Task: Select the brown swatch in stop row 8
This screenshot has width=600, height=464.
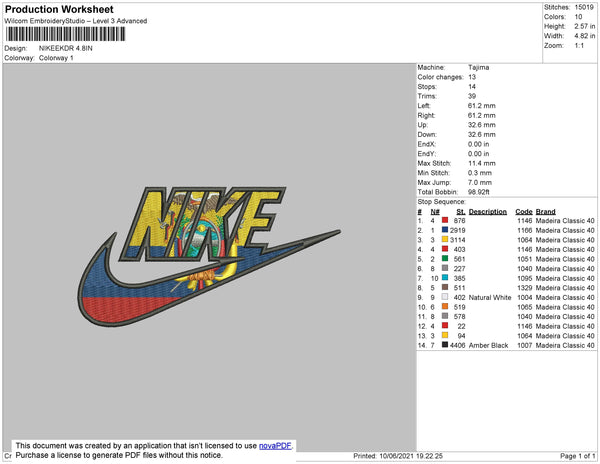Action: pos(445,287)
